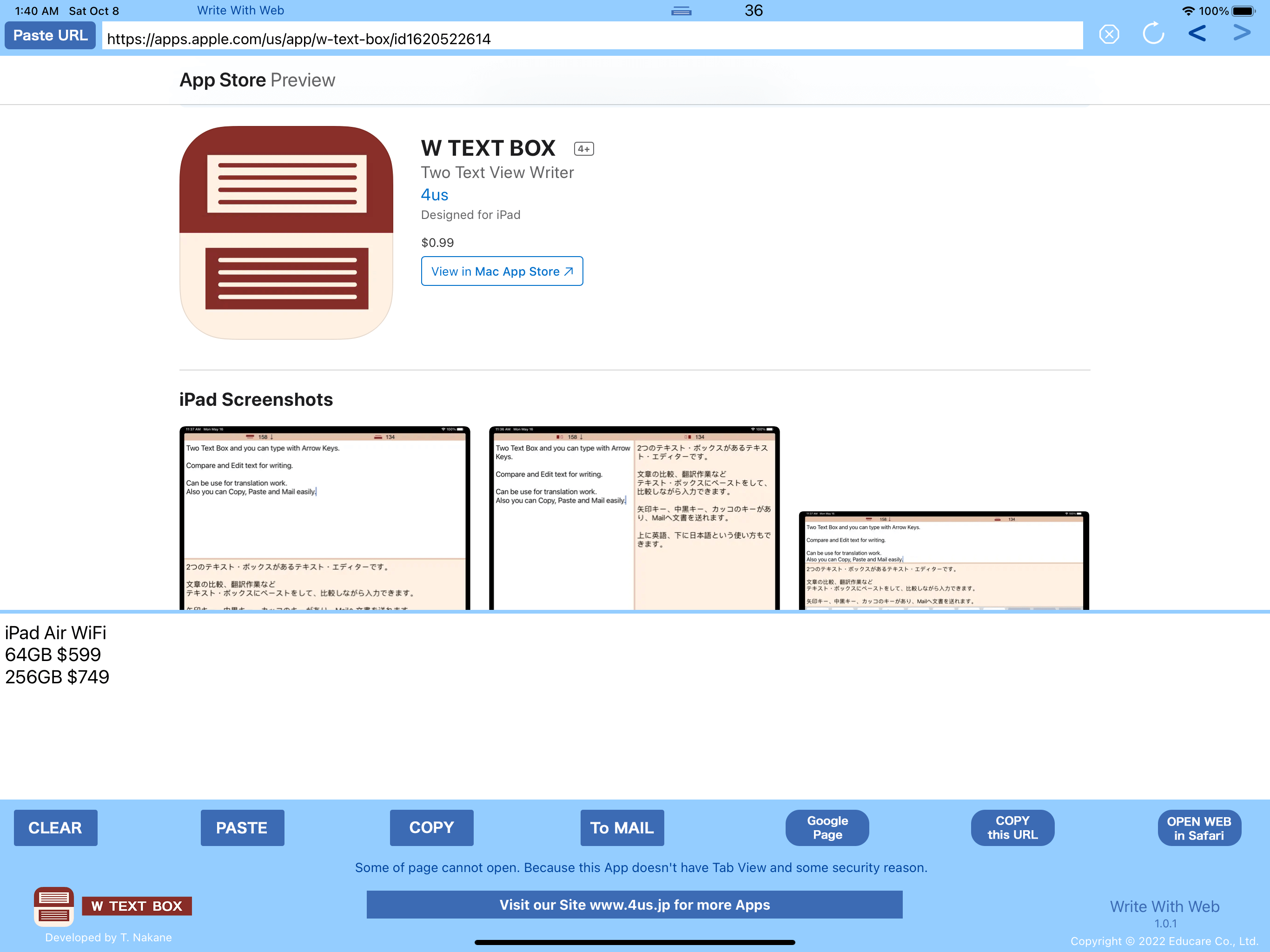
Task: Click in the notes text area
Action: (635, 706)
